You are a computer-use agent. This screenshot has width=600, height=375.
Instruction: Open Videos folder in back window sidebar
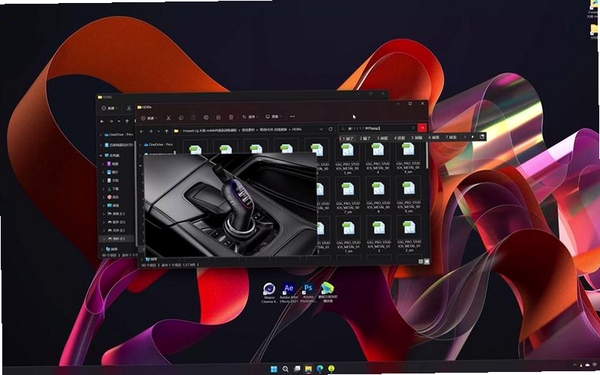[x=112, y=164]
